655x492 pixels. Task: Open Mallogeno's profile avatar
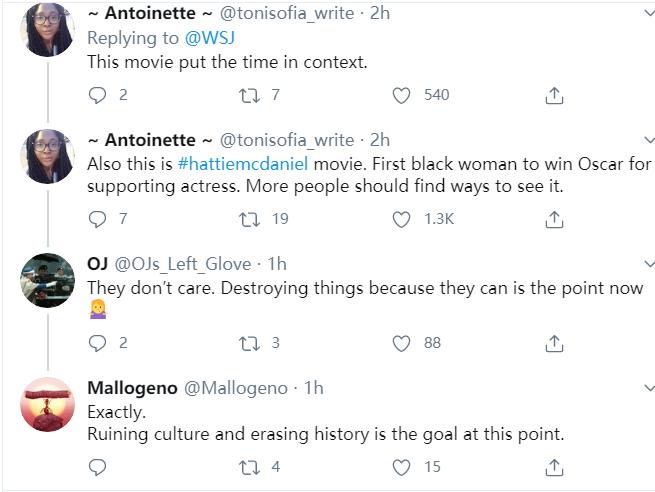click(x=47, y=404)
